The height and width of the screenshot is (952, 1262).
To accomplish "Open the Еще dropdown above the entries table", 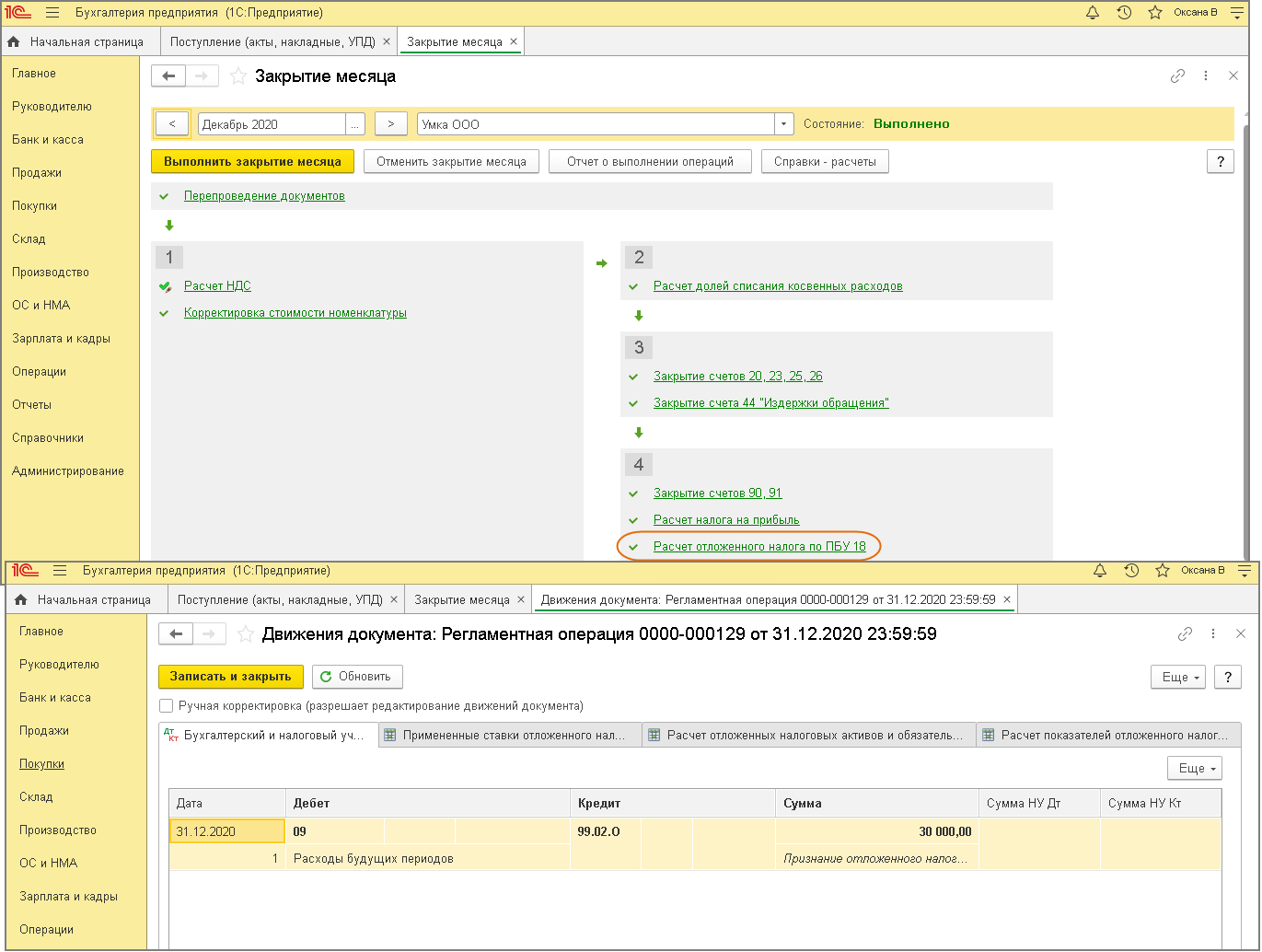I will 1195,768.
